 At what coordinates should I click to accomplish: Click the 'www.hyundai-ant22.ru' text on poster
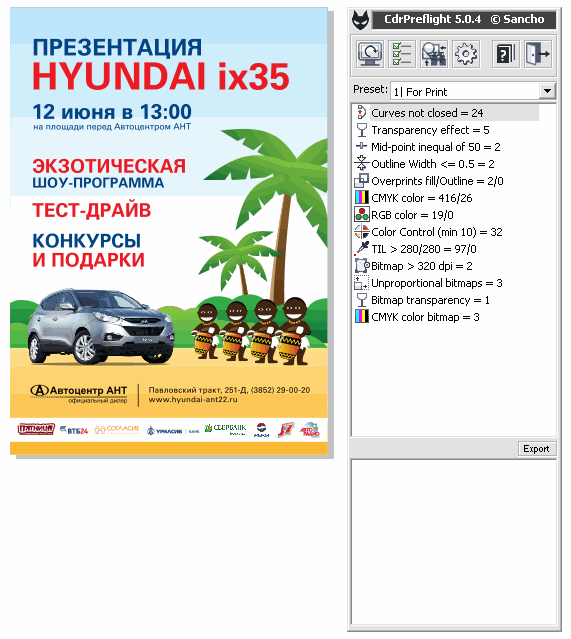tap(193, 400)
